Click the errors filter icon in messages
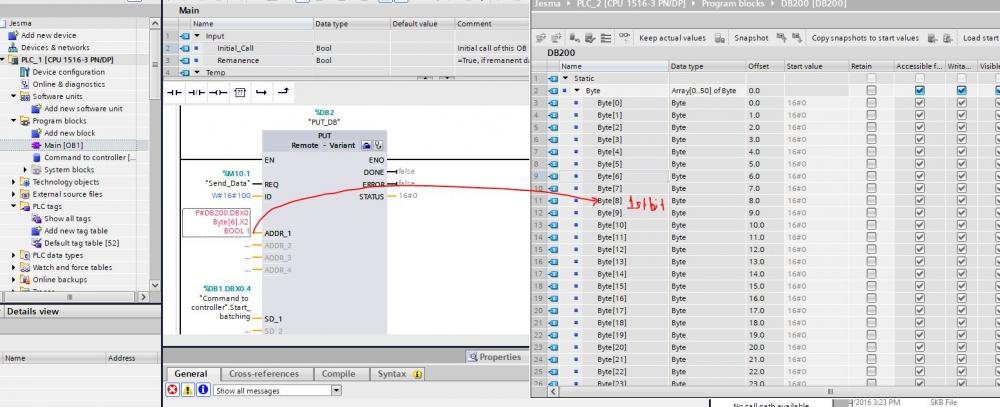 pos(172,390)
